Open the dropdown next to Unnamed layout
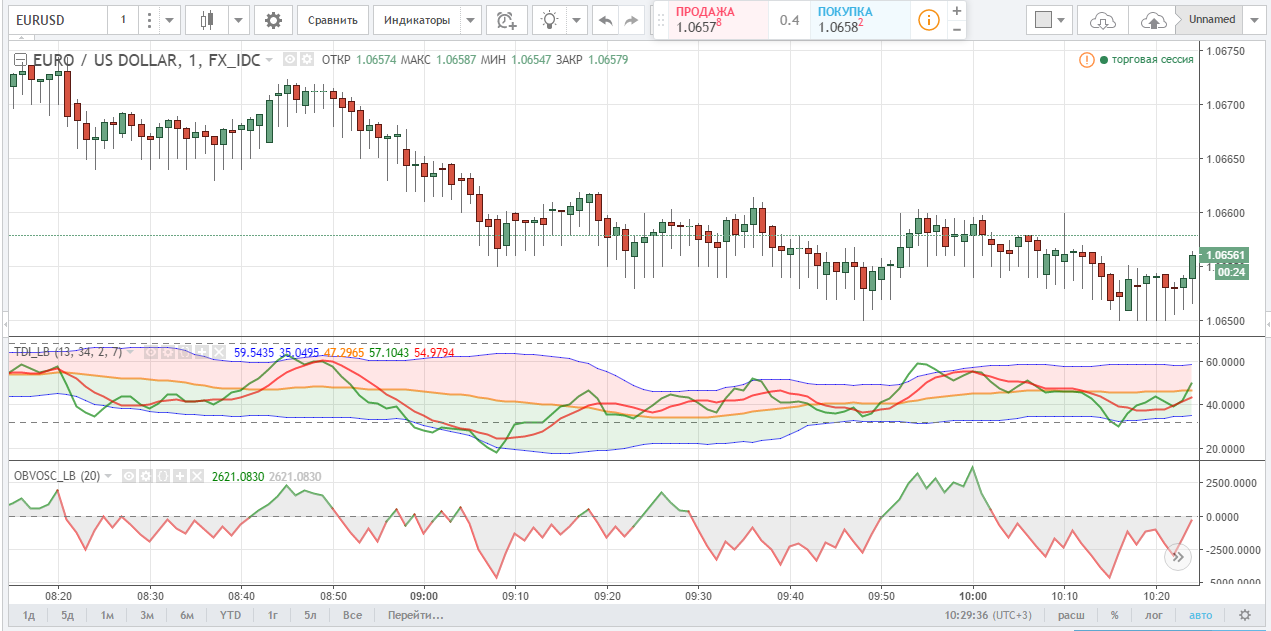The width and height of the screenshot is (1271, 631). tap(1256, 19)
